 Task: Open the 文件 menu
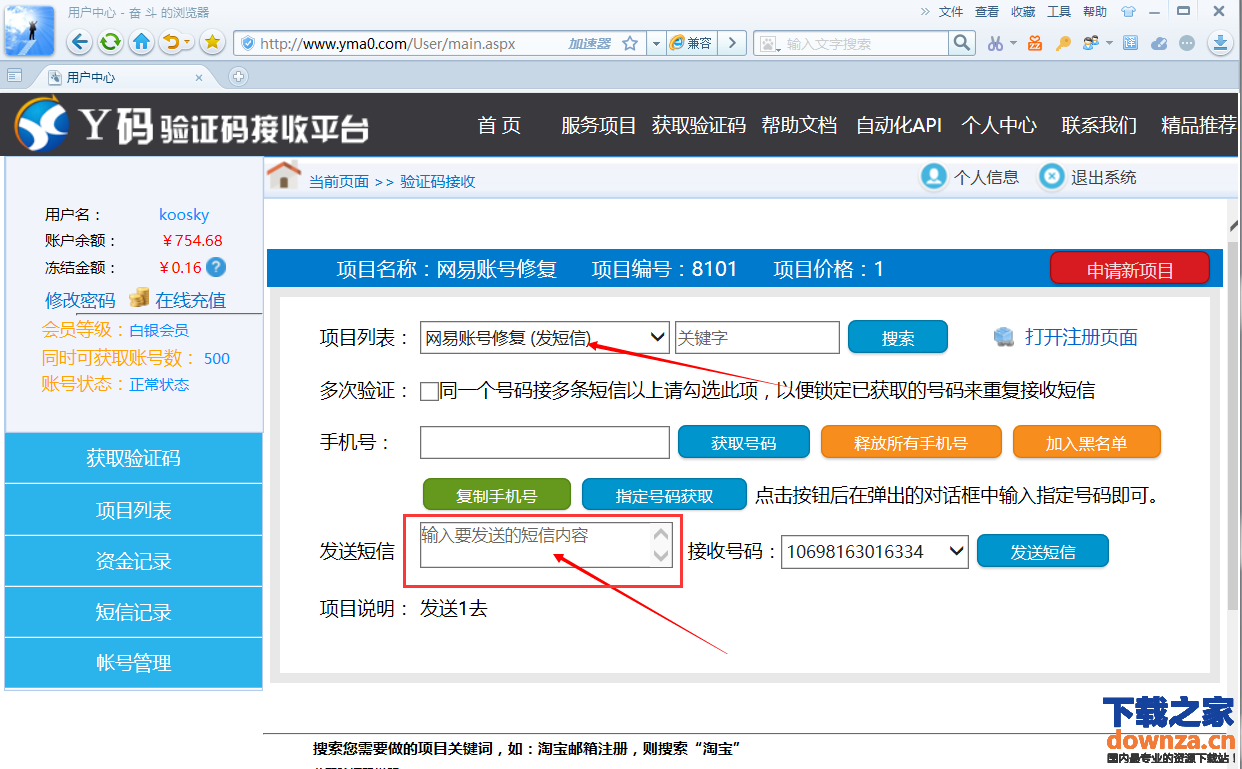951,12
